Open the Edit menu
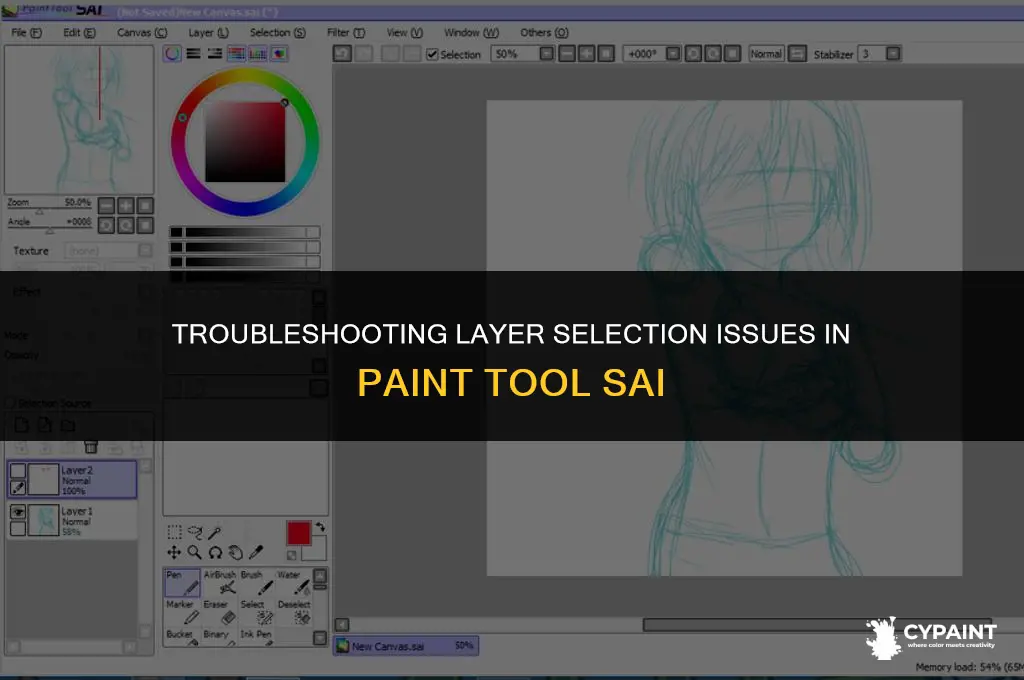Viewport: 1024px width, 680px height. point(79,33)
